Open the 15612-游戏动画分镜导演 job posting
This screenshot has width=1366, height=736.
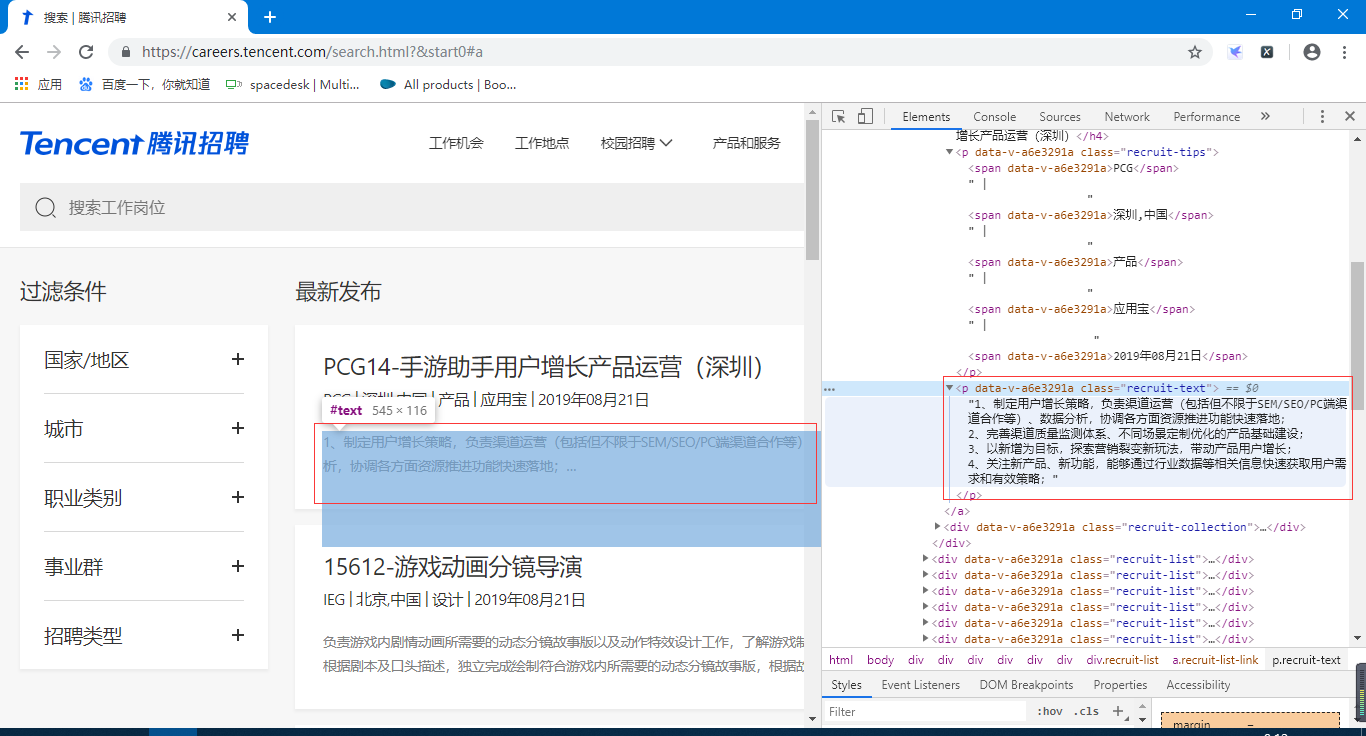click(x=452, y=567)
